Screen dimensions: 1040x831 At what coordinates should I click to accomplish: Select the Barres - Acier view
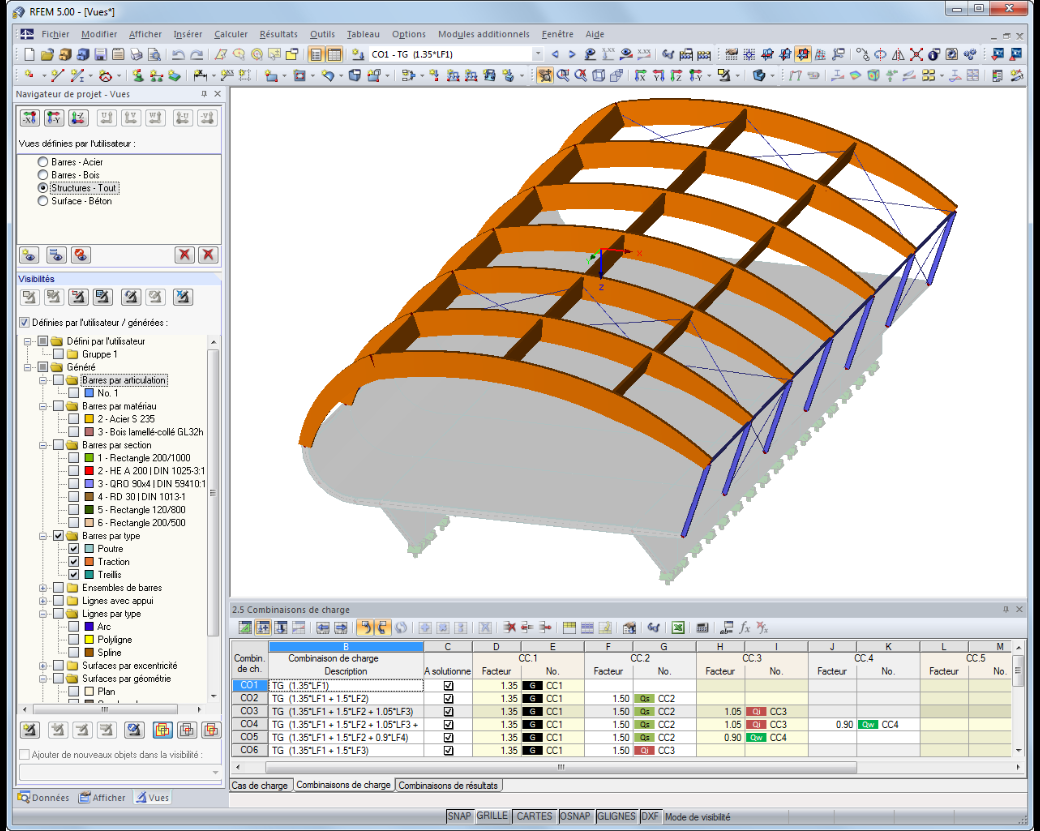tap(70, 162)
